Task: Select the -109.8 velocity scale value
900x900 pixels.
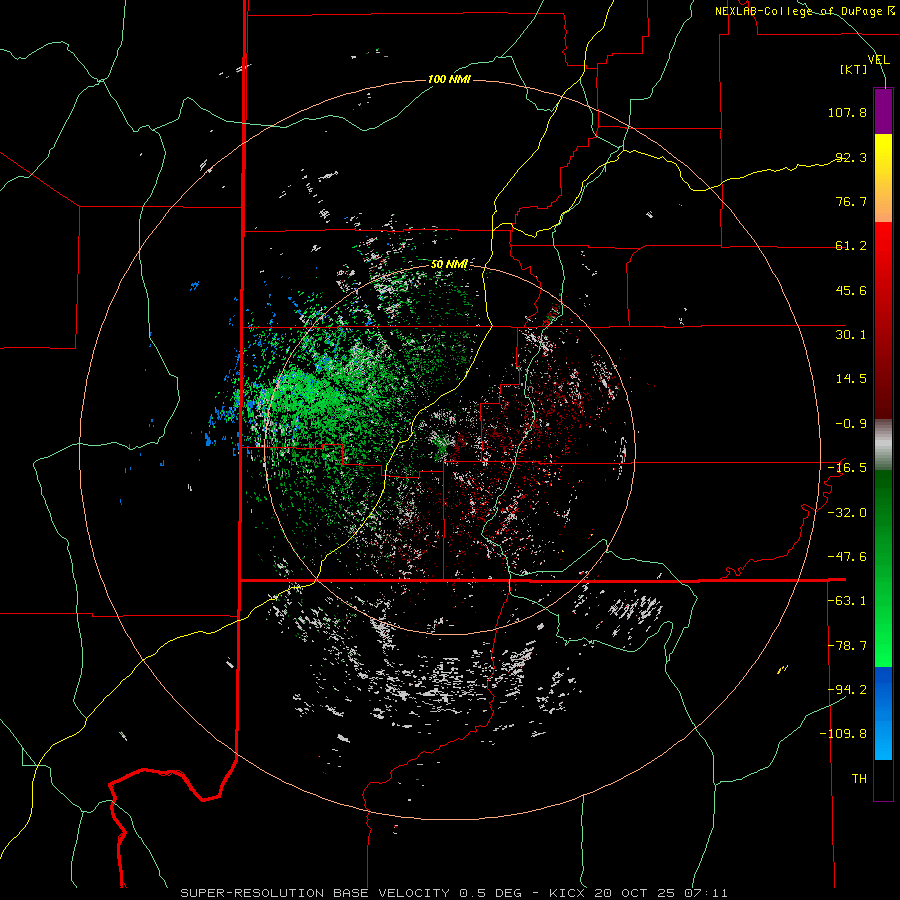Action: pyautogui.click(x=843, y=734)
